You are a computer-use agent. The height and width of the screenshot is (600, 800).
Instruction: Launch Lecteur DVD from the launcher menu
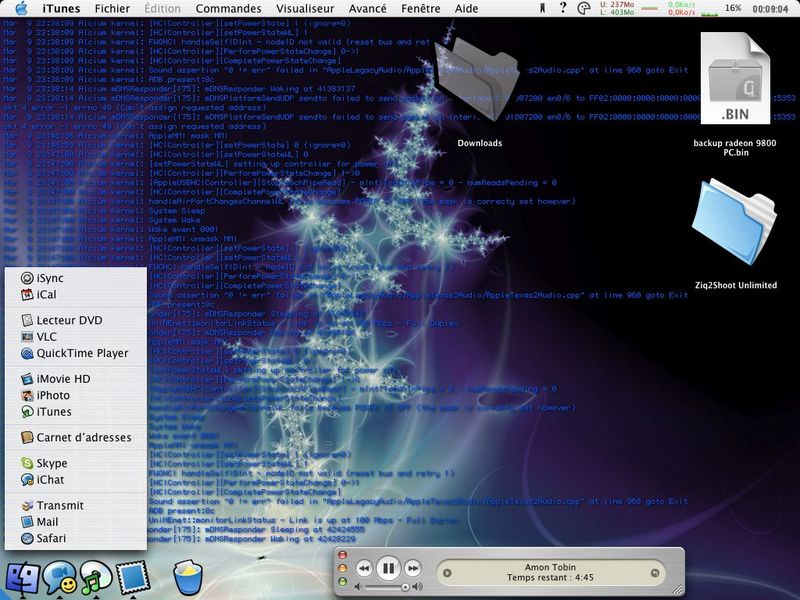[x=76, y=320]
